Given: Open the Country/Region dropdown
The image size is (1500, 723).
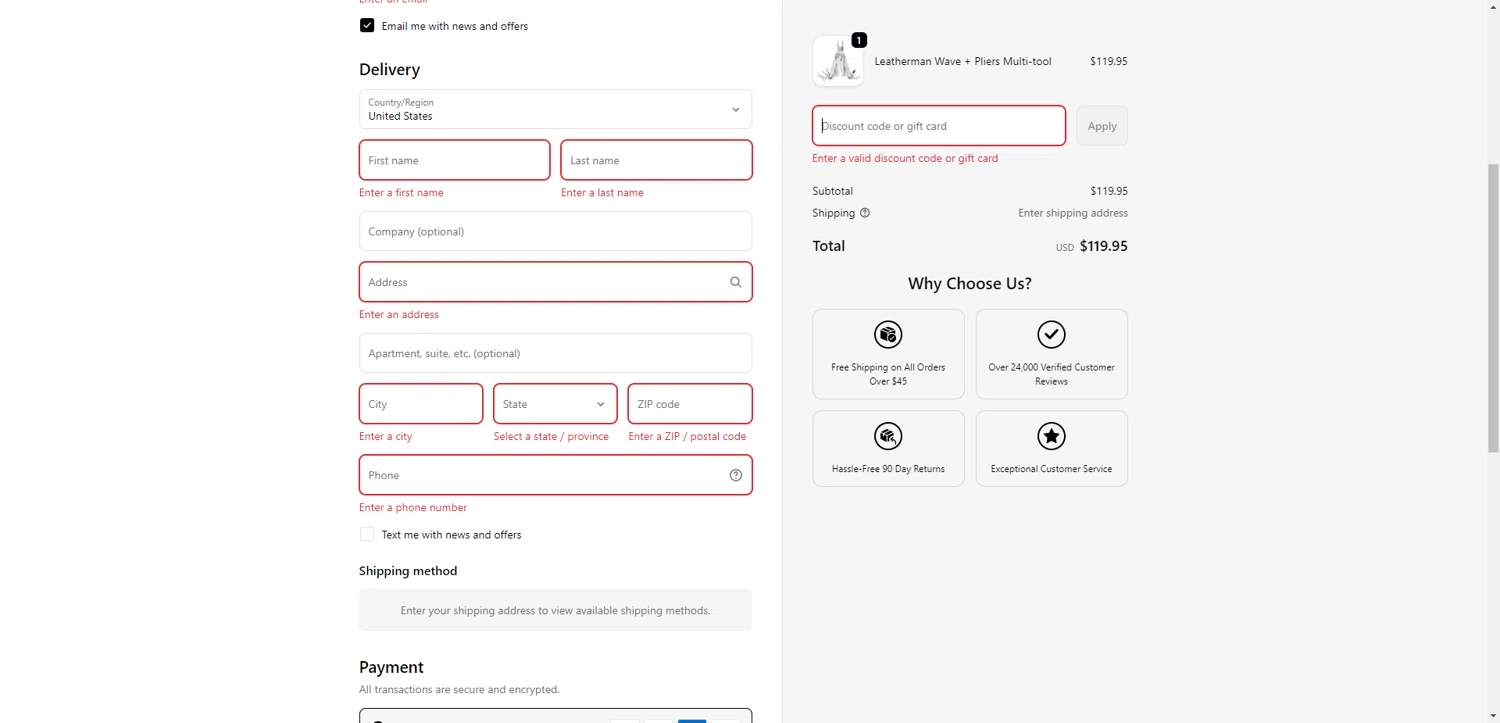Looking at the screenshot, I should pos(555,109).
